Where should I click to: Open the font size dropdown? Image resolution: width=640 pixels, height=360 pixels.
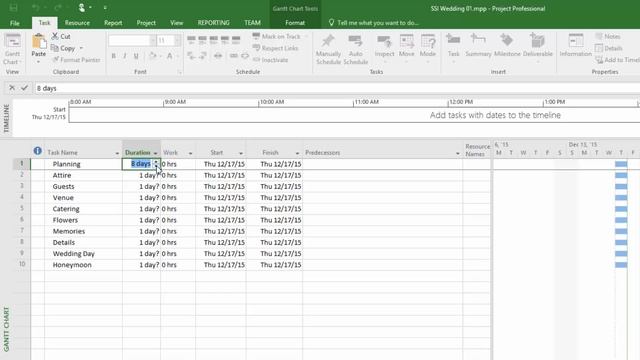[x=177, y=40]
